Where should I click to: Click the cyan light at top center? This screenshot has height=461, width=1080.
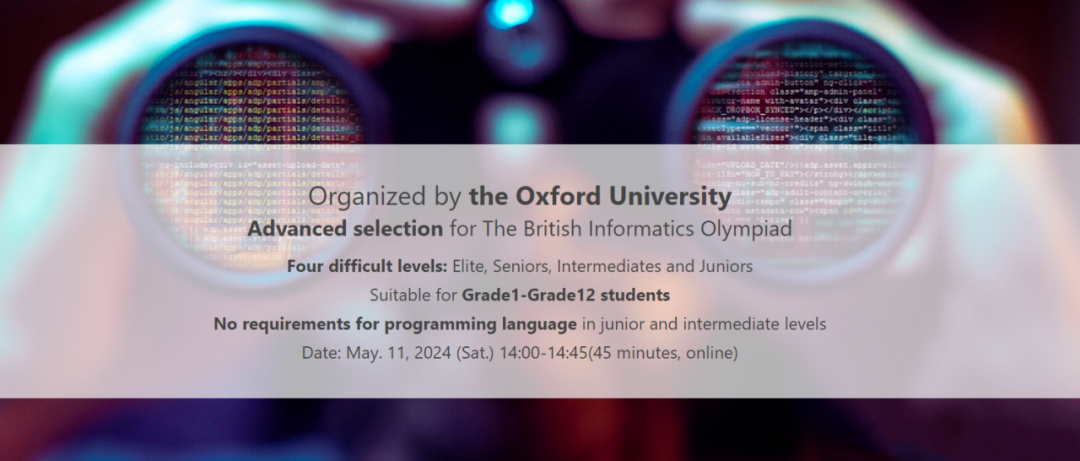click(510, 13)
